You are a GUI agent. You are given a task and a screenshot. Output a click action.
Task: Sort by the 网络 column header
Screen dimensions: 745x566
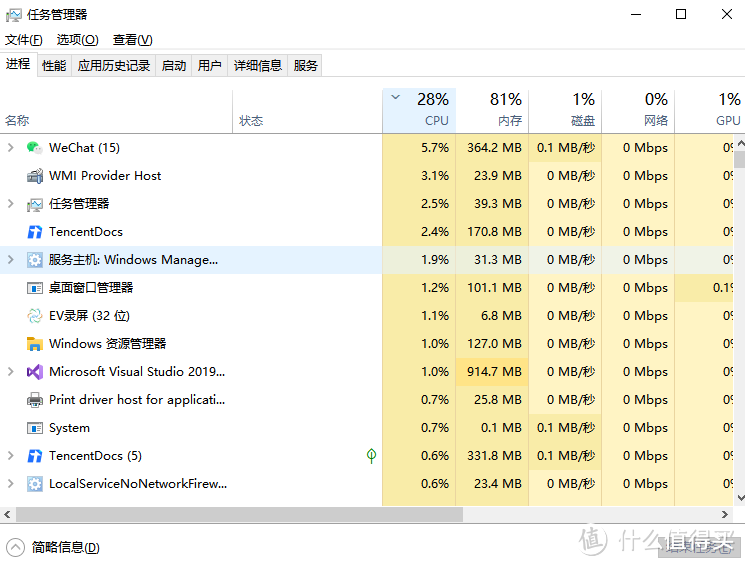[x=638, y=110]
